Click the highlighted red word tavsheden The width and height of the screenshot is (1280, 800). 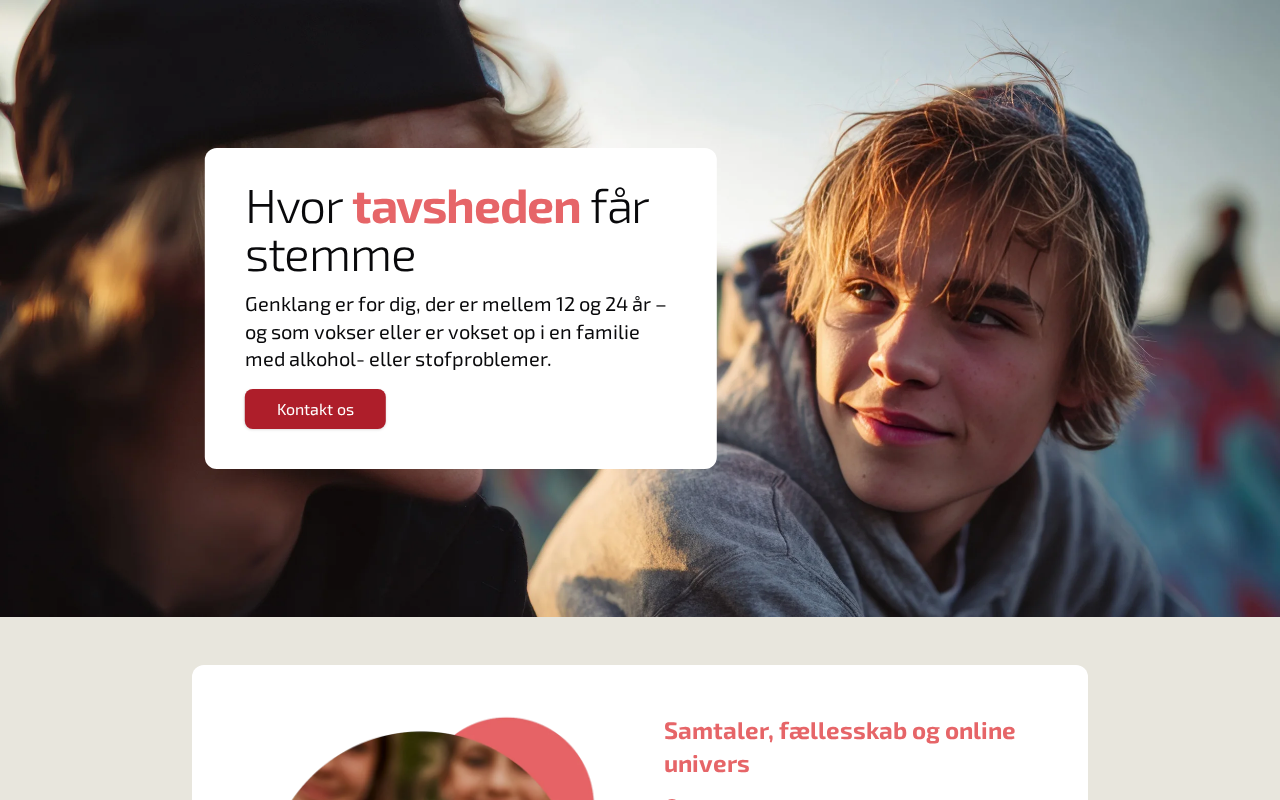tap(466, 207)
